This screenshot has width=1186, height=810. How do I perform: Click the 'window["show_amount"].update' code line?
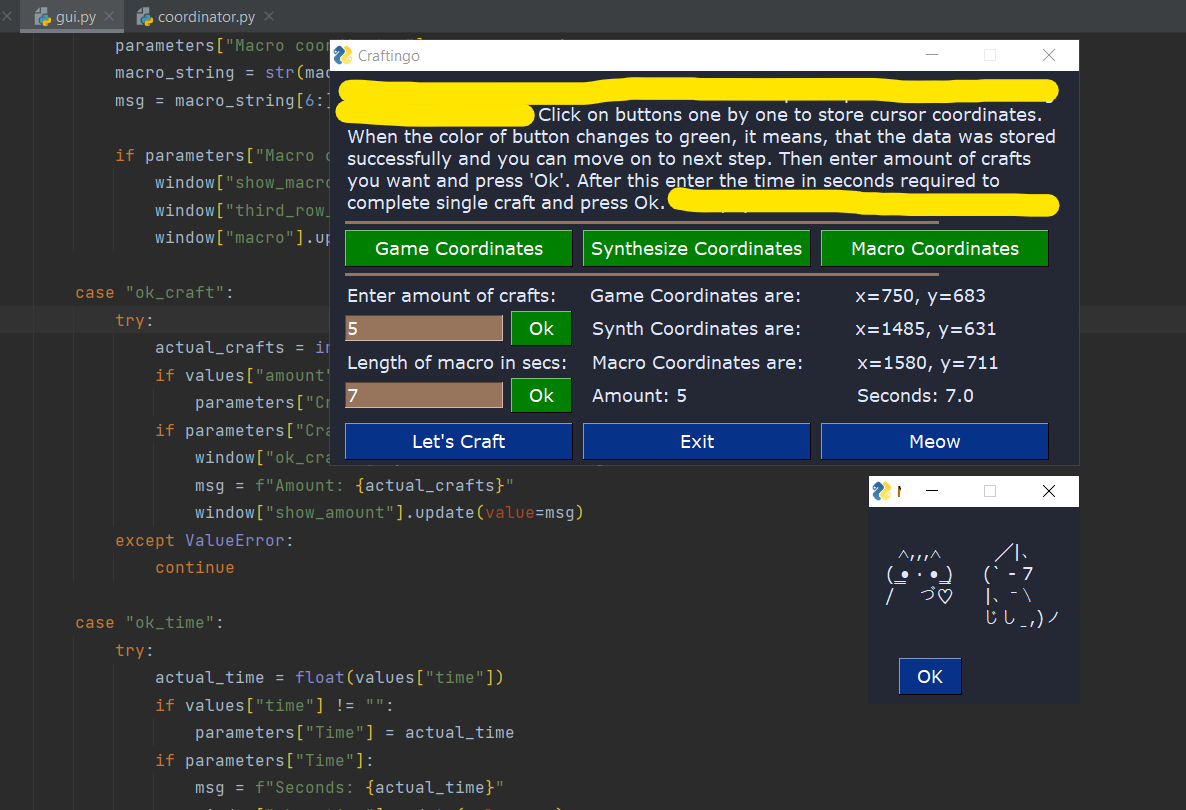tap(389, 513)
